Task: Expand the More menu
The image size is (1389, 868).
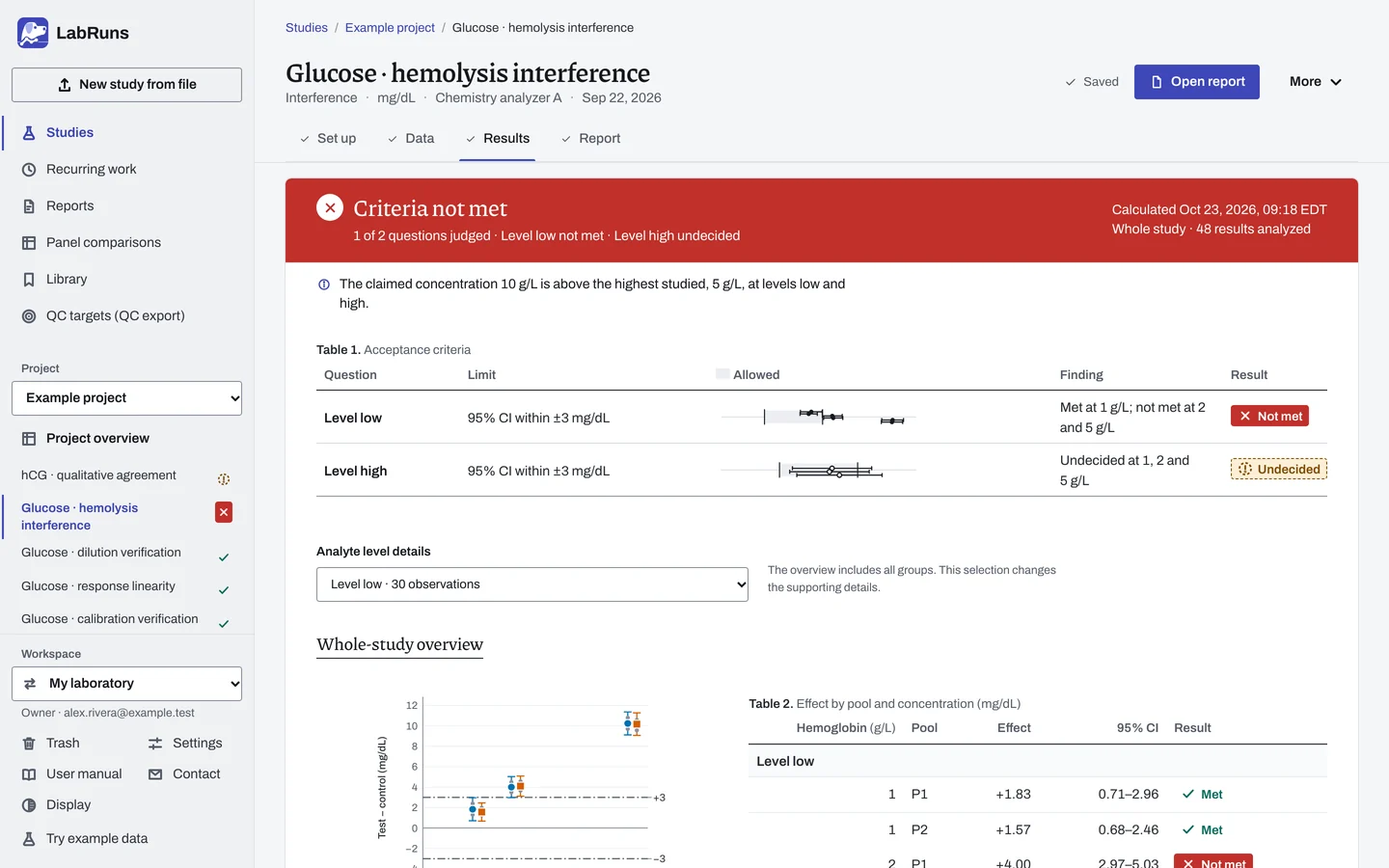Action: (1316, 82)
